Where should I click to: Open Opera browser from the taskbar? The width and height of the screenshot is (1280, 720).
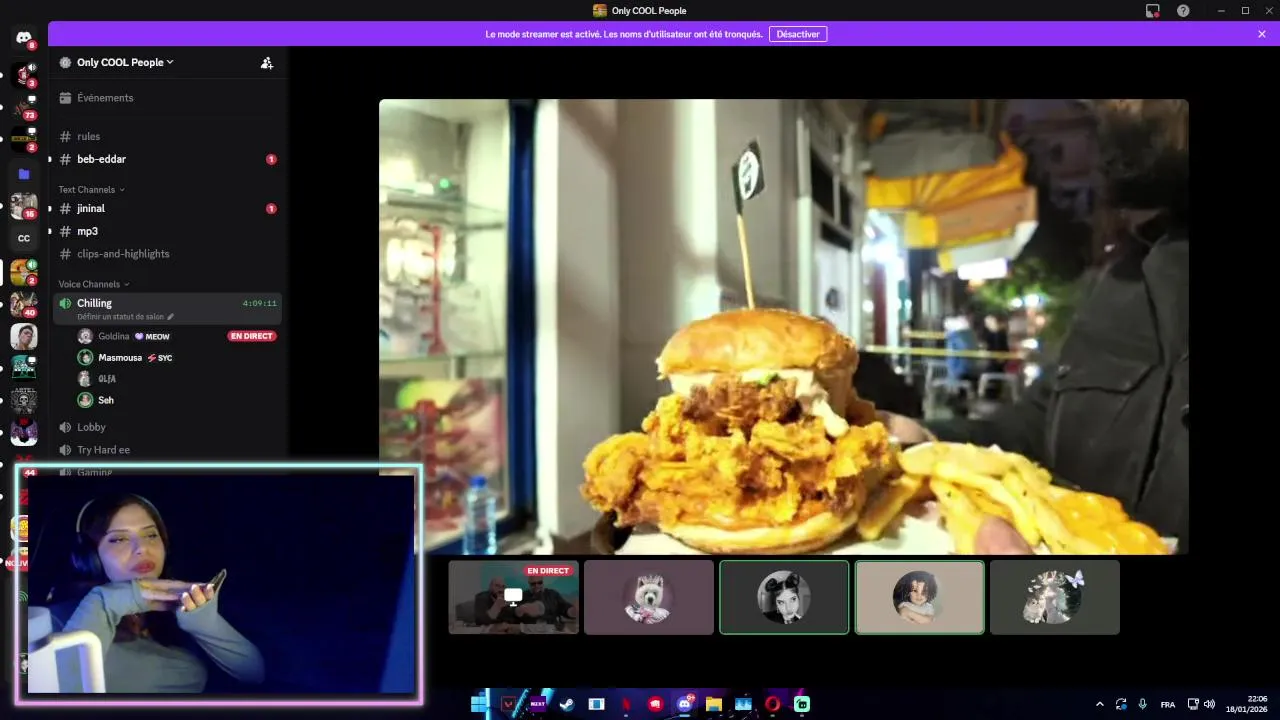(x=773, y=704)
